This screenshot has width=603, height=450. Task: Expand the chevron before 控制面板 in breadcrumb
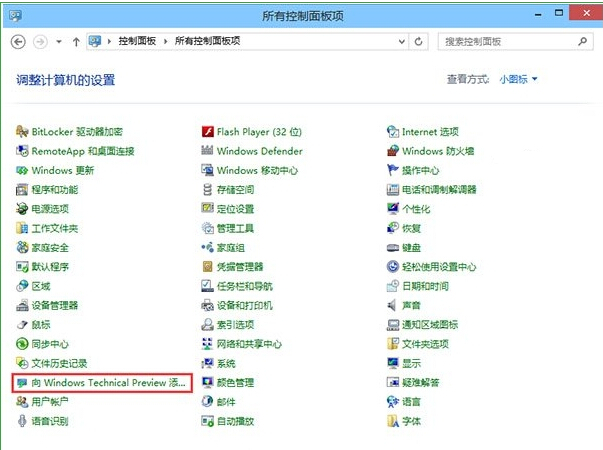pos(109,41)
